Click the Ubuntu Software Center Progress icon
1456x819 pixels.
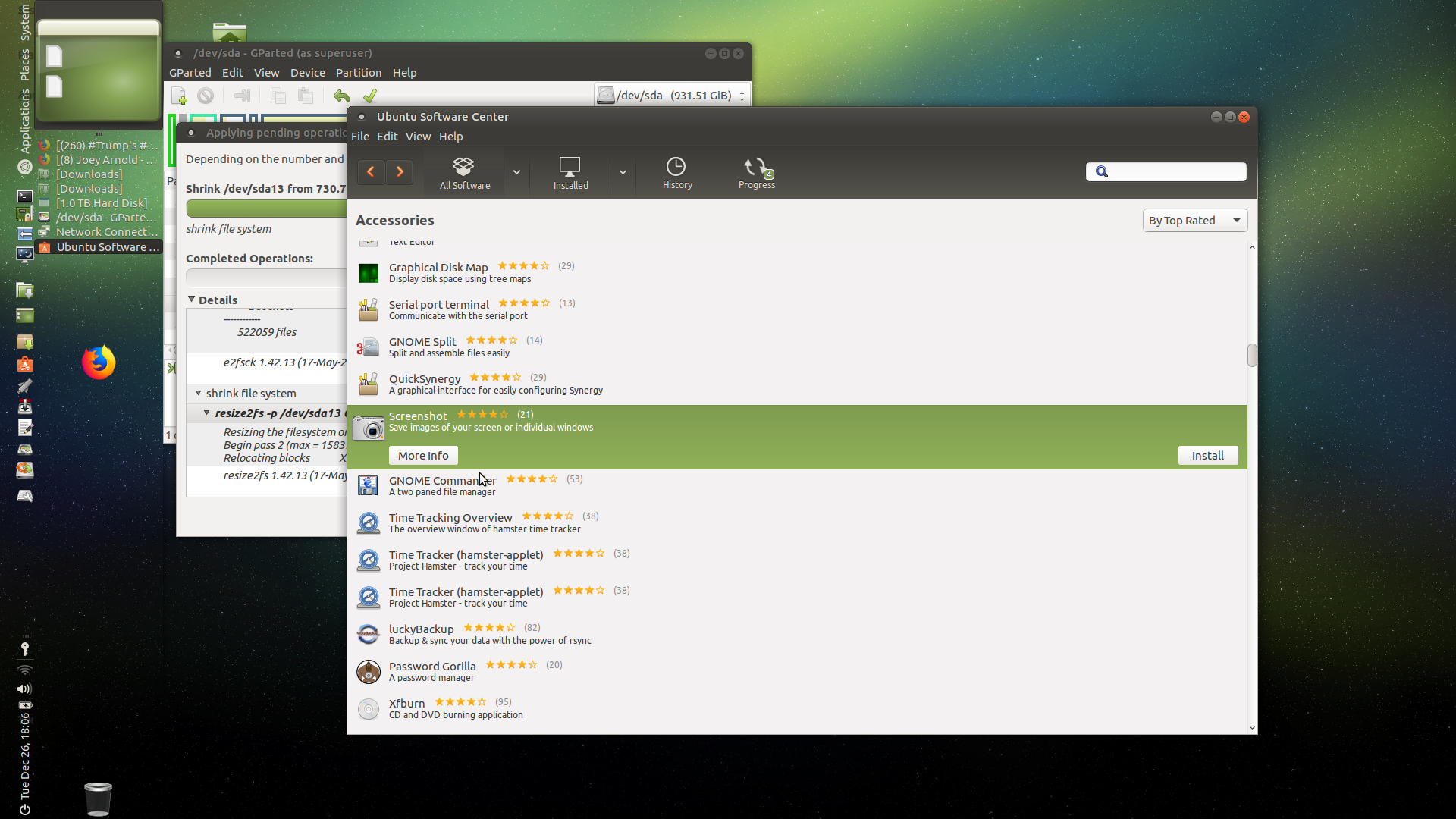pyautogui.click(x=756, y=171)
